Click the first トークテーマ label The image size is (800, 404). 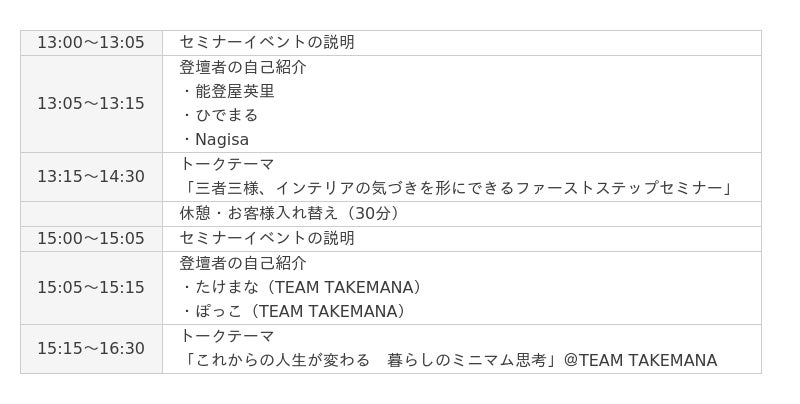coord(227,165)
